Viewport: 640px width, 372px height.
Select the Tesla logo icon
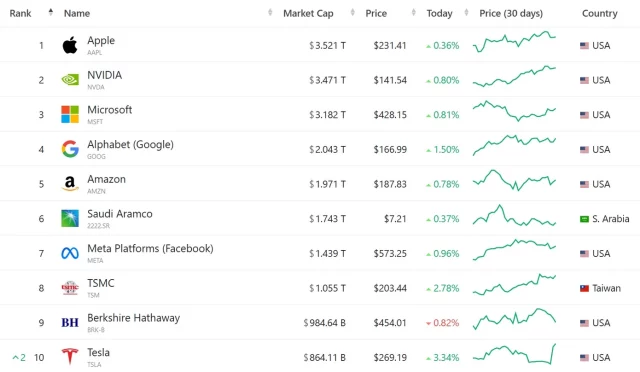tap(70, 356)
